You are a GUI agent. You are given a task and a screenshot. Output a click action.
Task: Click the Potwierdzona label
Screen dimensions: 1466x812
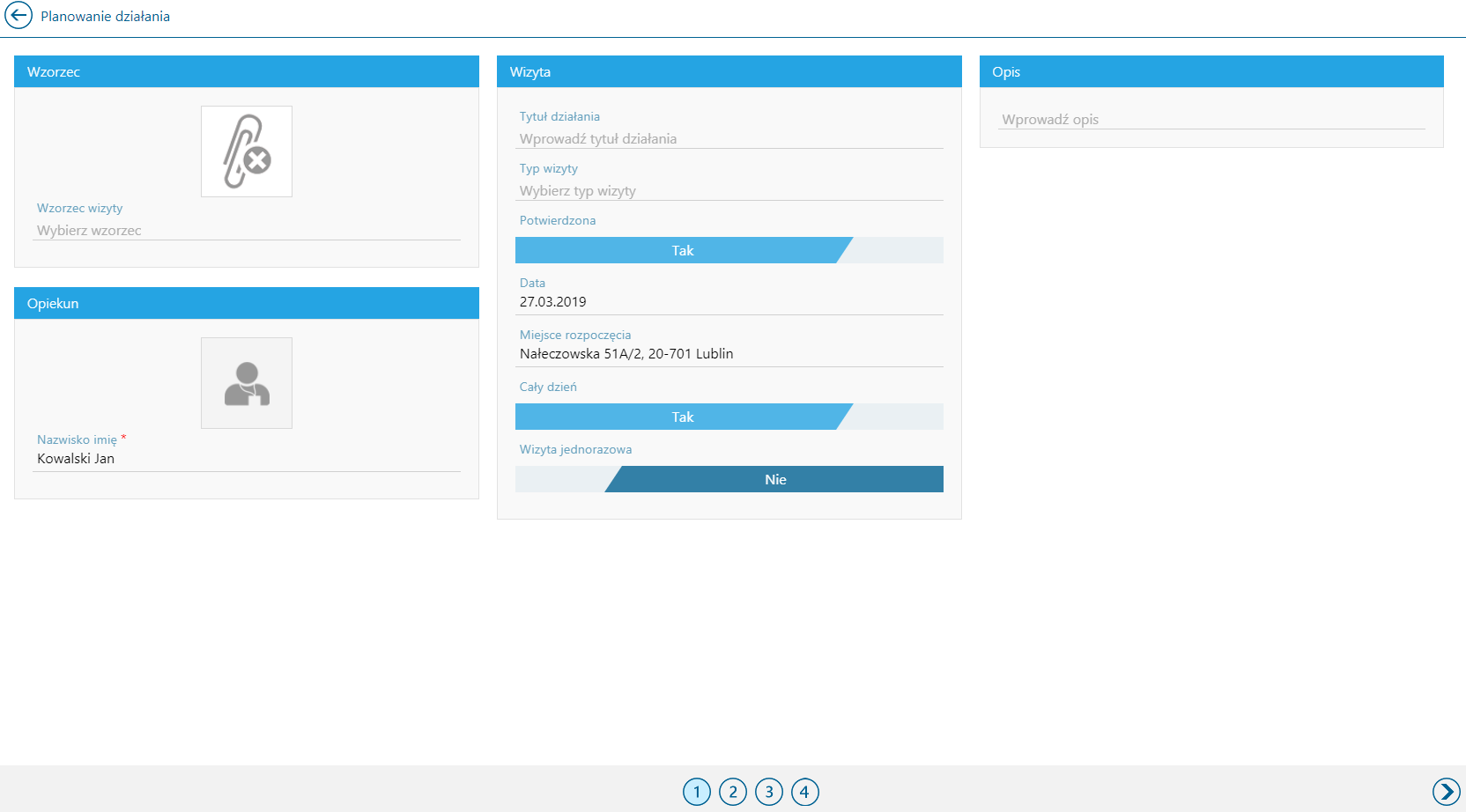[x=557, y=220]
